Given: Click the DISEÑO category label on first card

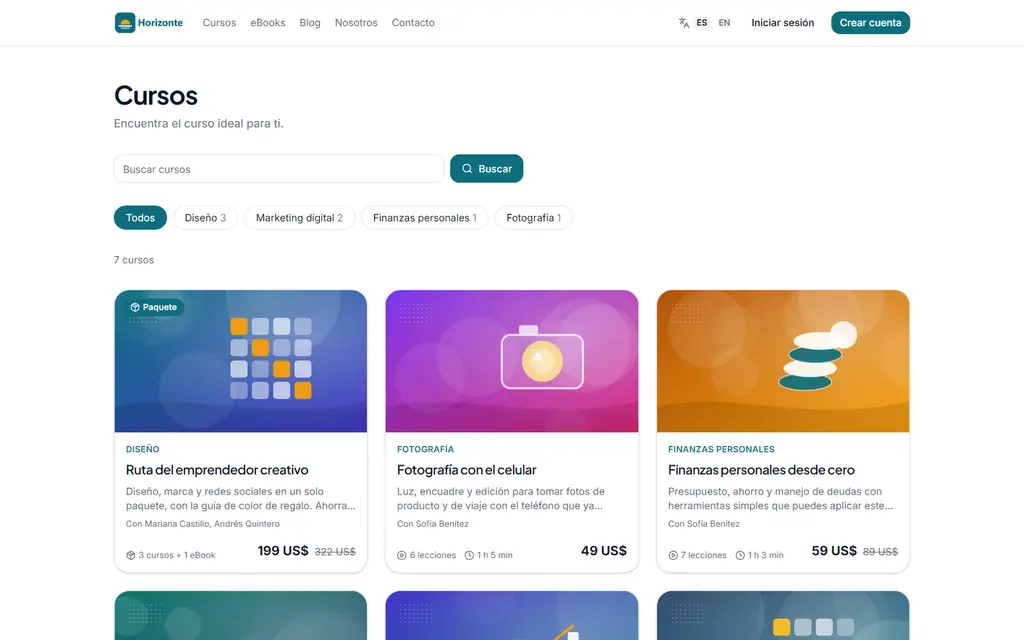Looking at the screenshot, I should coord(142,449).
